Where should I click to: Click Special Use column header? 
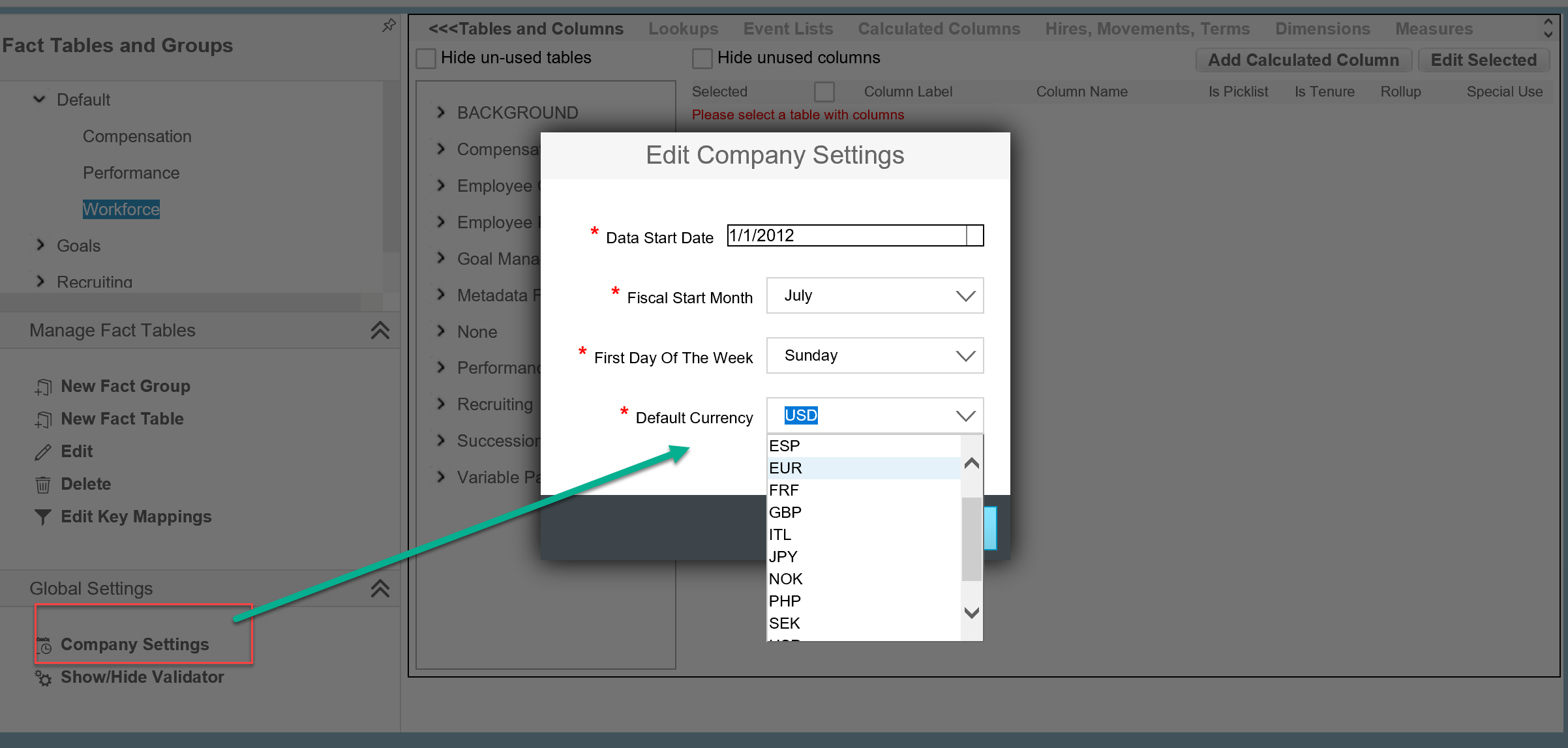[x=1505, y=92]
